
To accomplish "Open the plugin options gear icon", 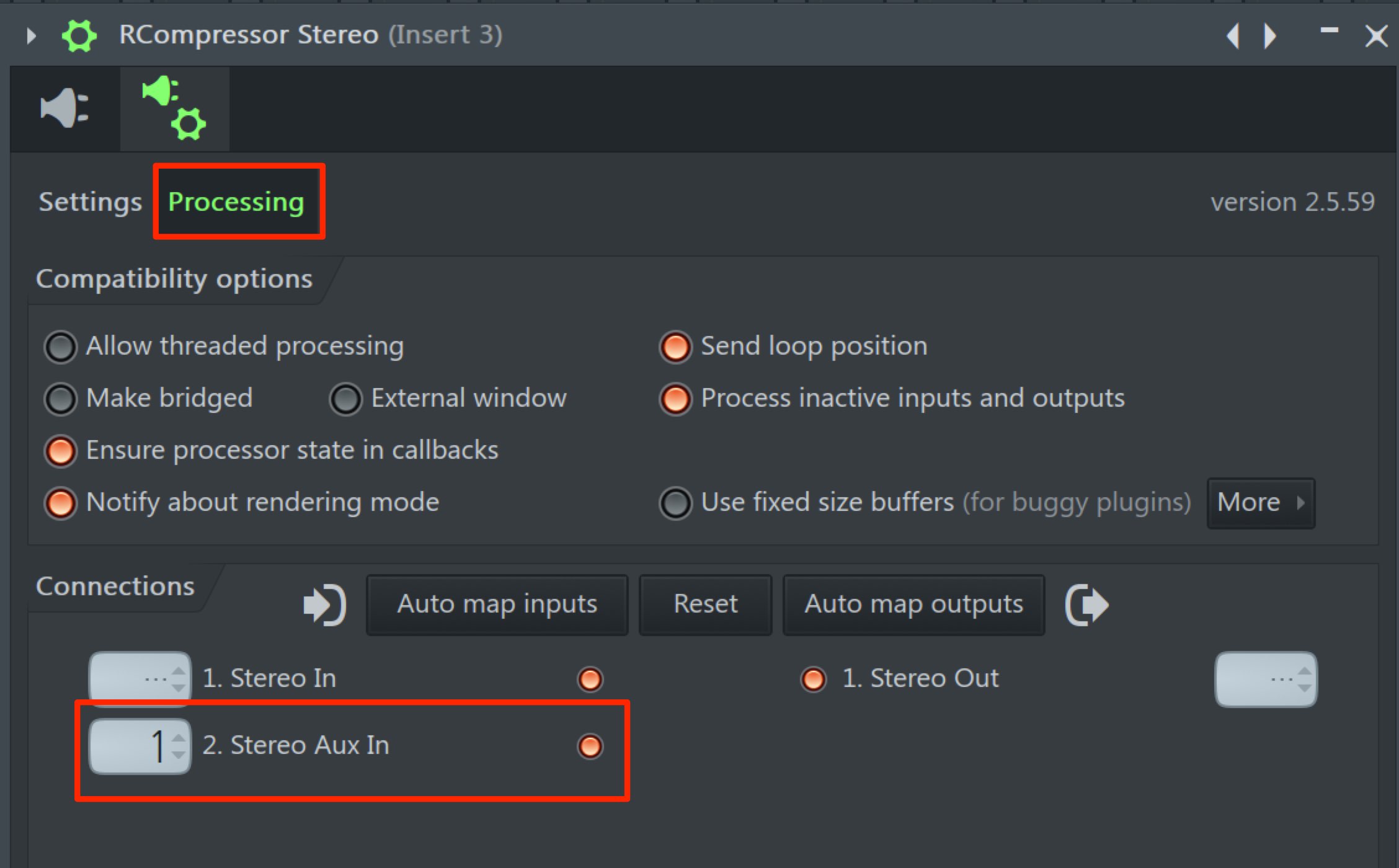I will click(79, 35).
